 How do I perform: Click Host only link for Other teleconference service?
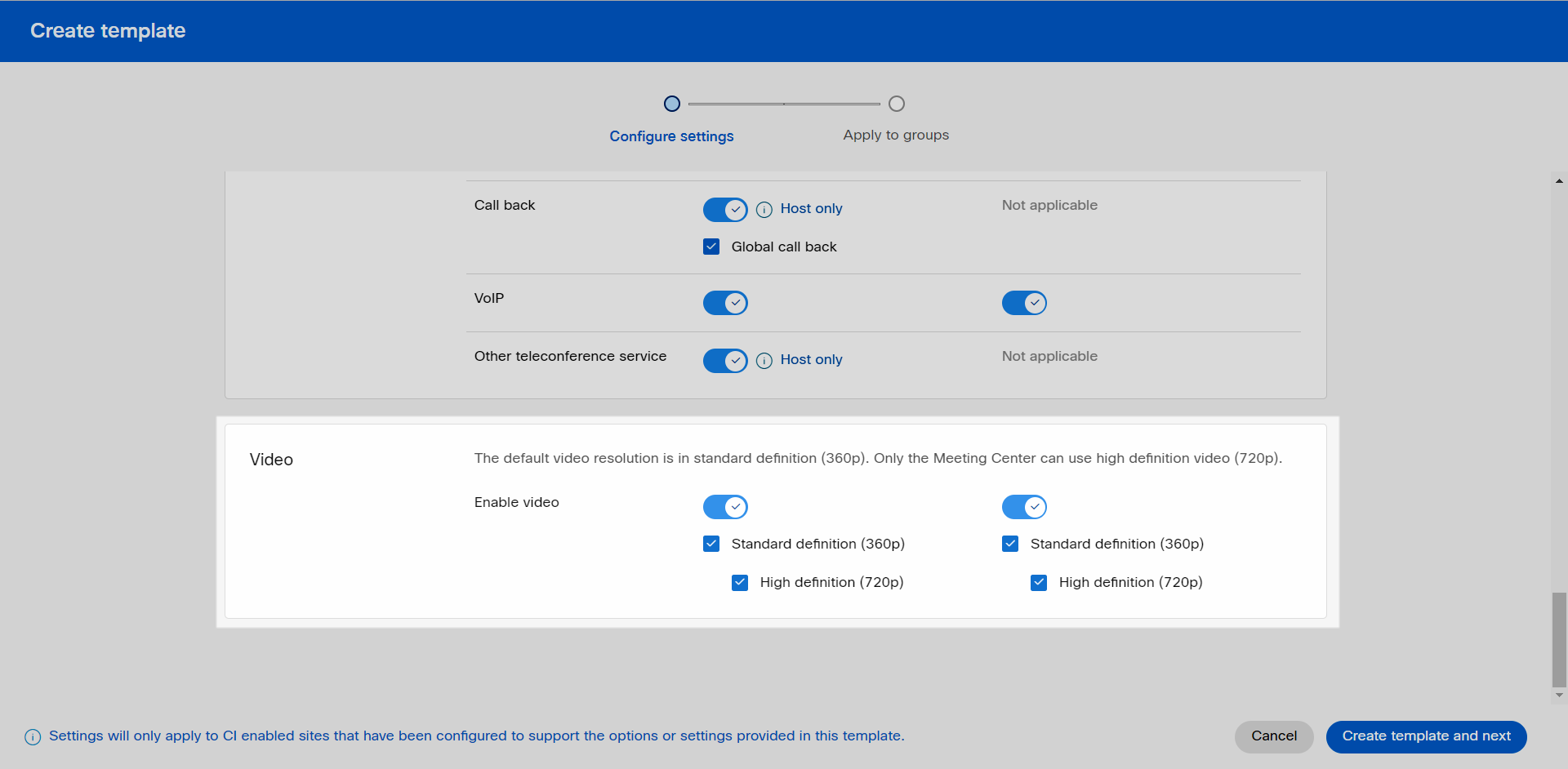(x=811, y=360)
